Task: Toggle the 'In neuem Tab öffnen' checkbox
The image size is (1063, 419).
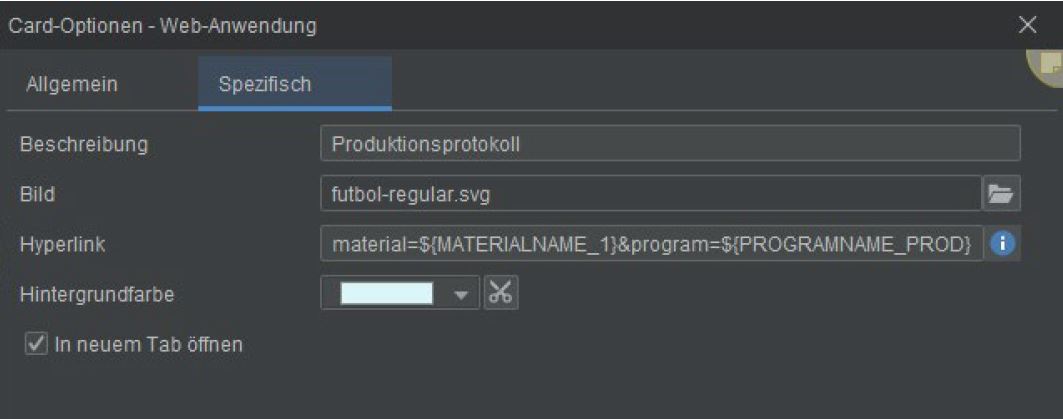Action: pos(34,345)
